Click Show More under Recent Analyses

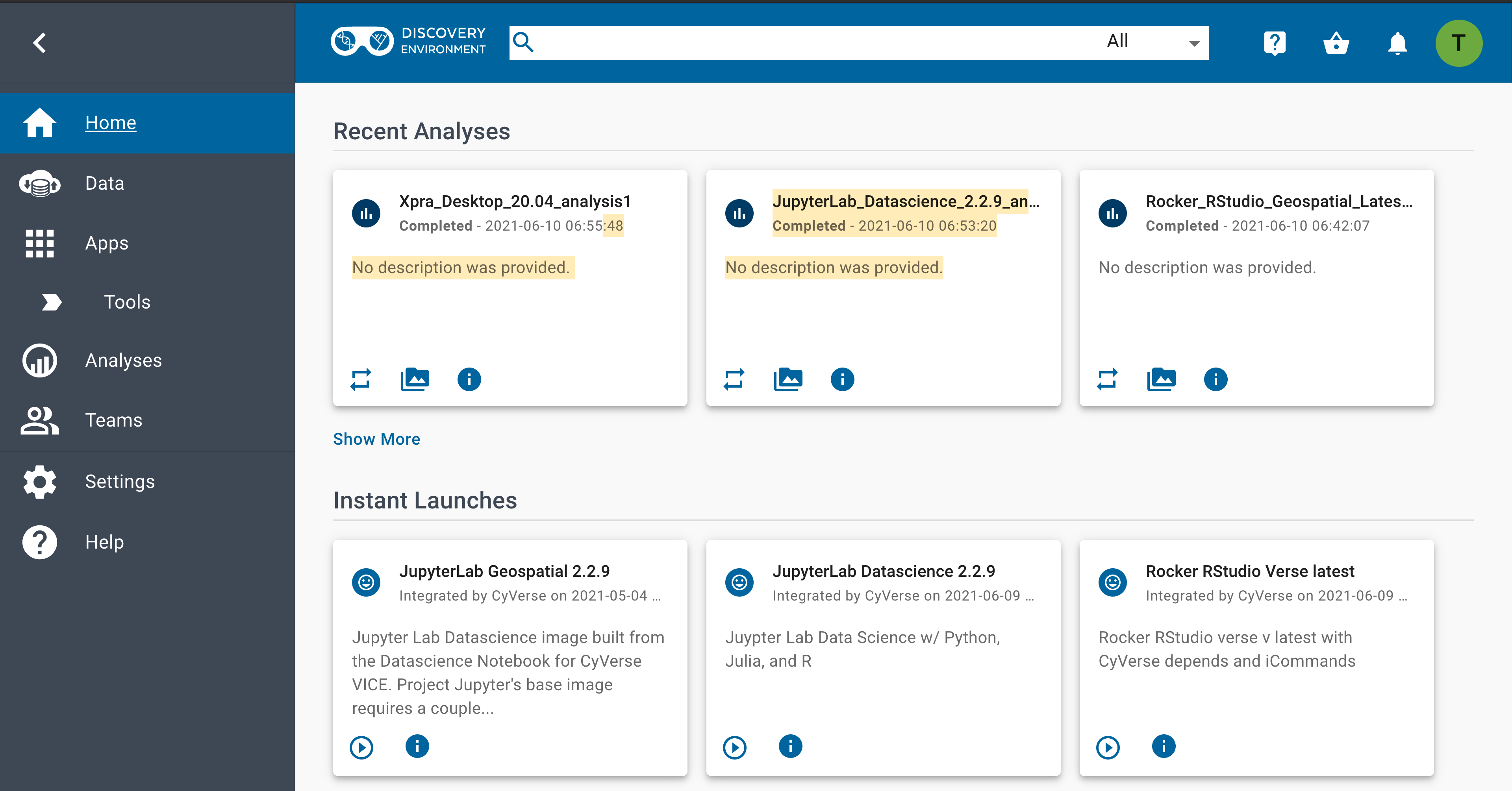pyautogui.click(x=376, y=439)
